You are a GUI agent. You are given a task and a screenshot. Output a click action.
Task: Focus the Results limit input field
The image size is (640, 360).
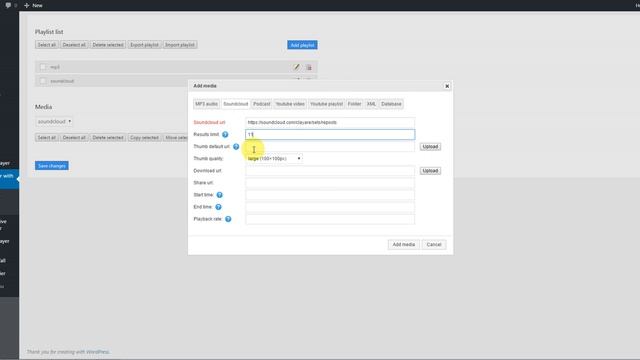click(x=330, y=134)
